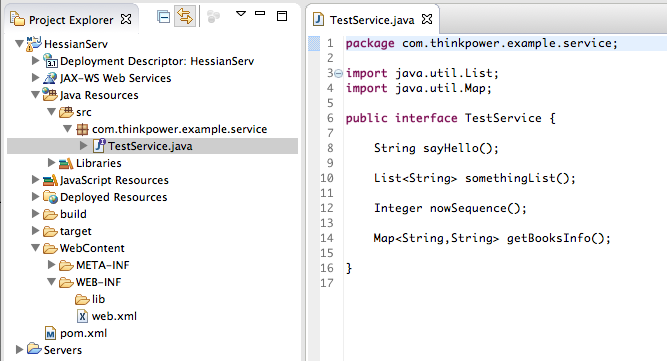Select TestService.java in the project tree
The width and height of the screenshot is (667, 361).
coord(152,146)
